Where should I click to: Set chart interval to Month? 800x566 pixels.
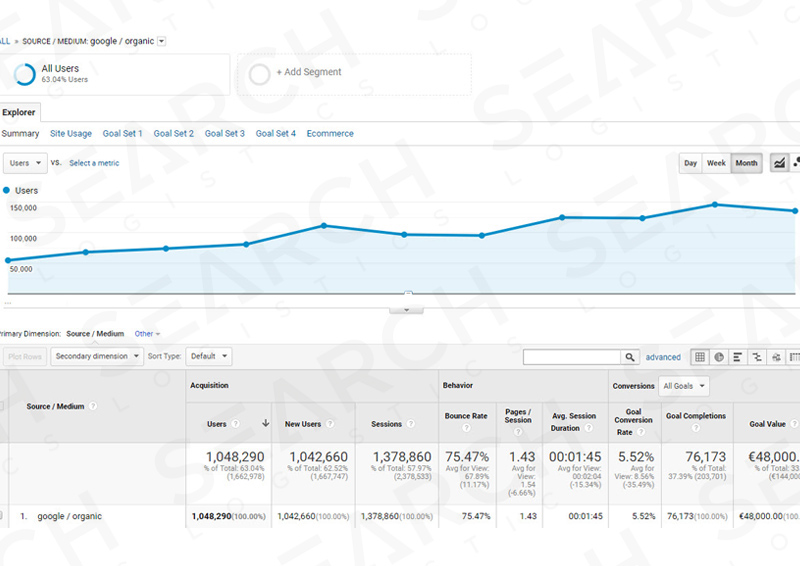coord(746,163)
